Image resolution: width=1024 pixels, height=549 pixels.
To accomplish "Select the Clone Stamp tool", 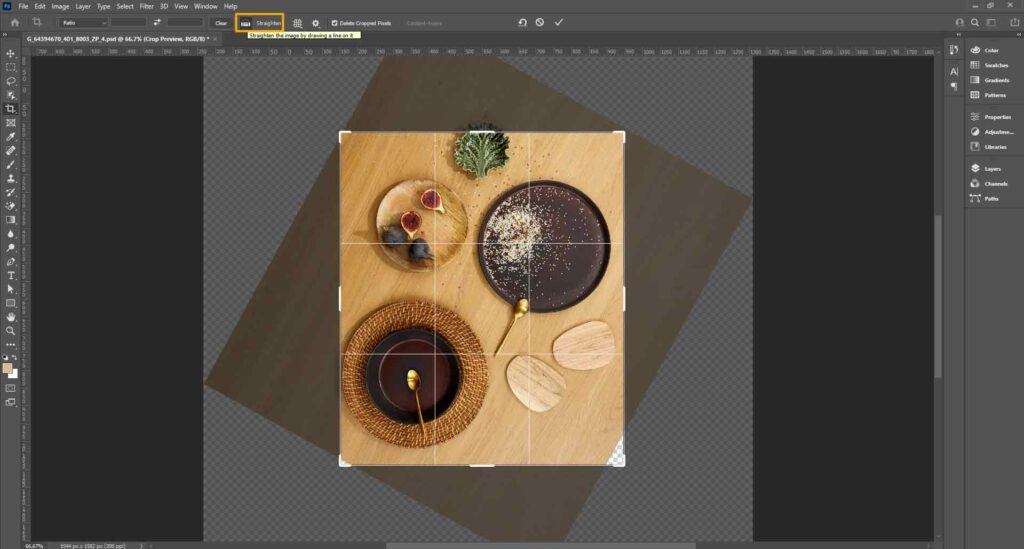I will [x=10, y=178].
